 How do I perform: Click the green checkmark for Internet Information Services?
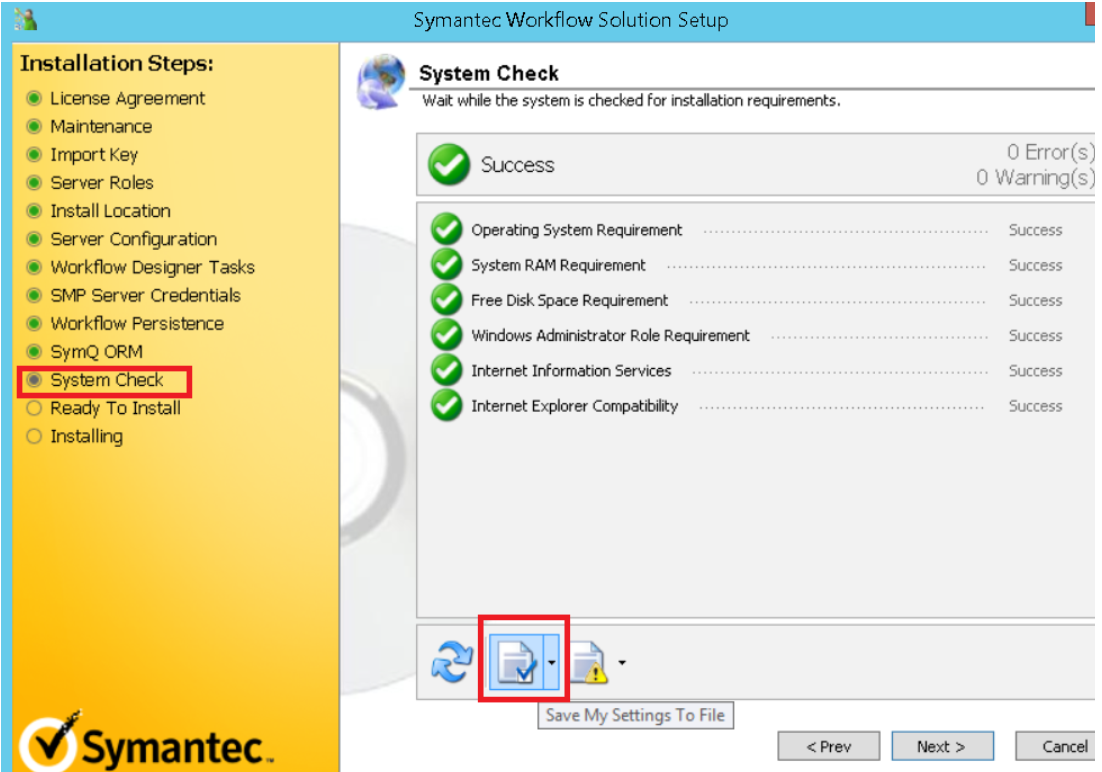[x=446, y=370]
